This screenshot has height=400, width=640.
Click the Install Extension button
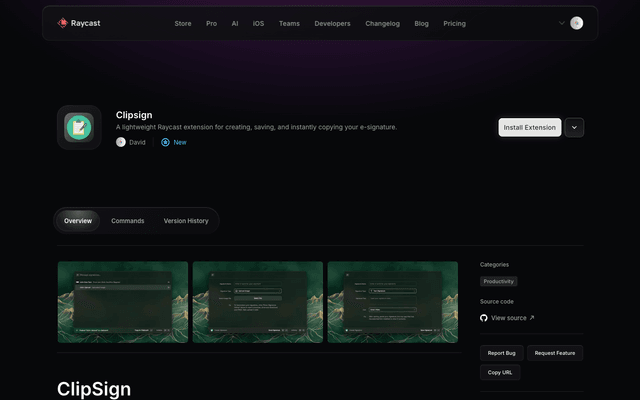tap(529, 127)
